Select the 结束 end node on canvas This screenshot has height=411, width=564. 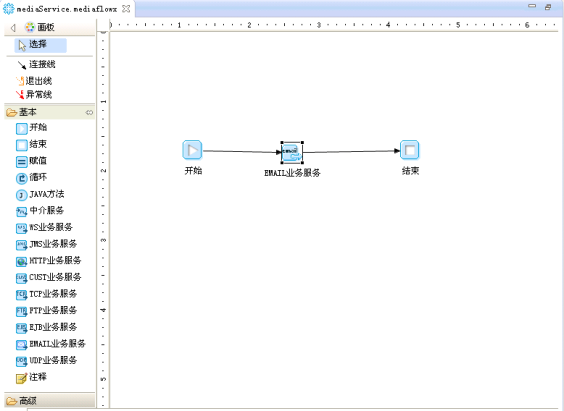point(410,150)
